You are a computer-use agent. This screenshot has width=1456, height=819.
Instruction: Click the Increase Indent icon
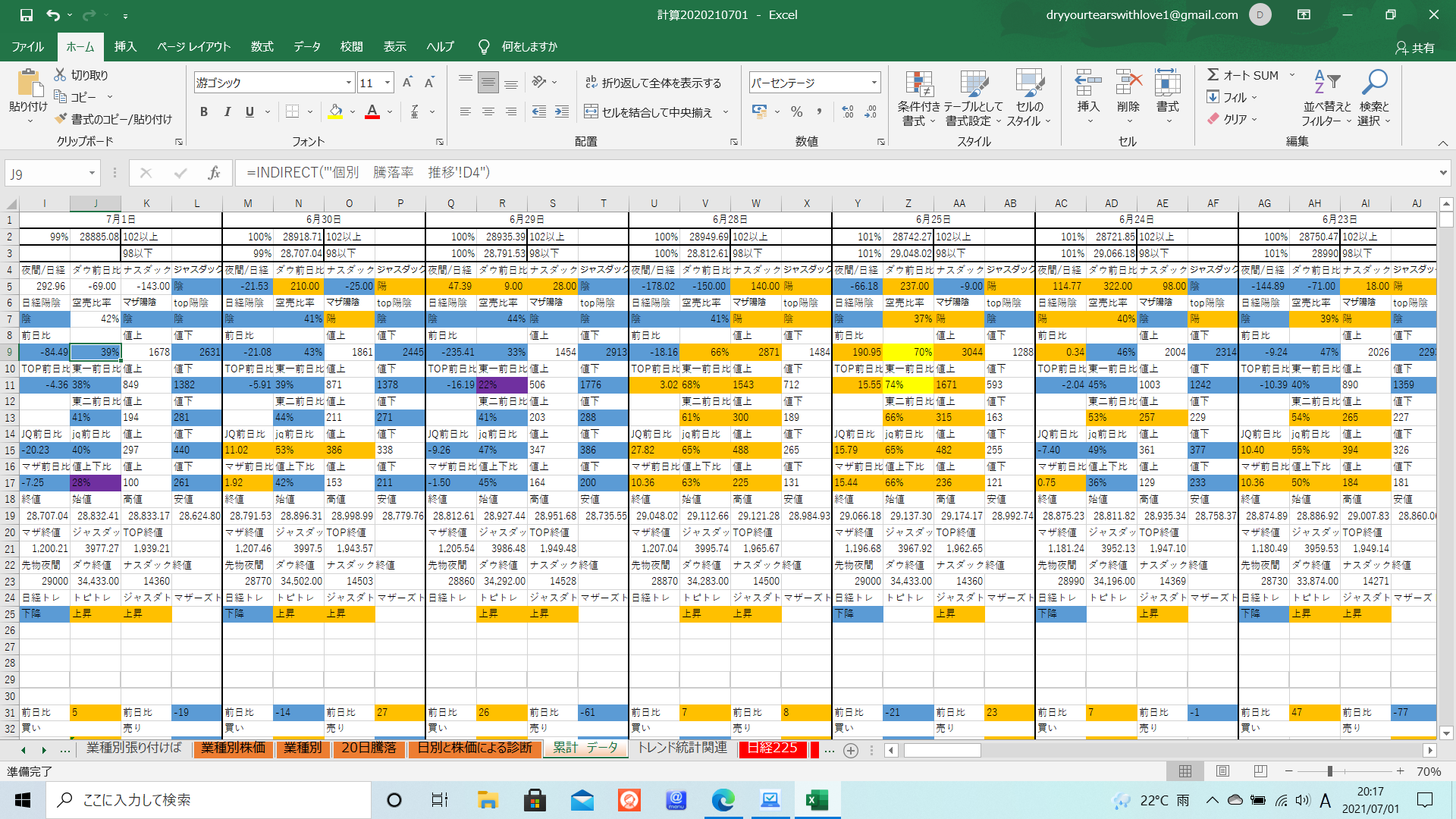tap(562, 112)
